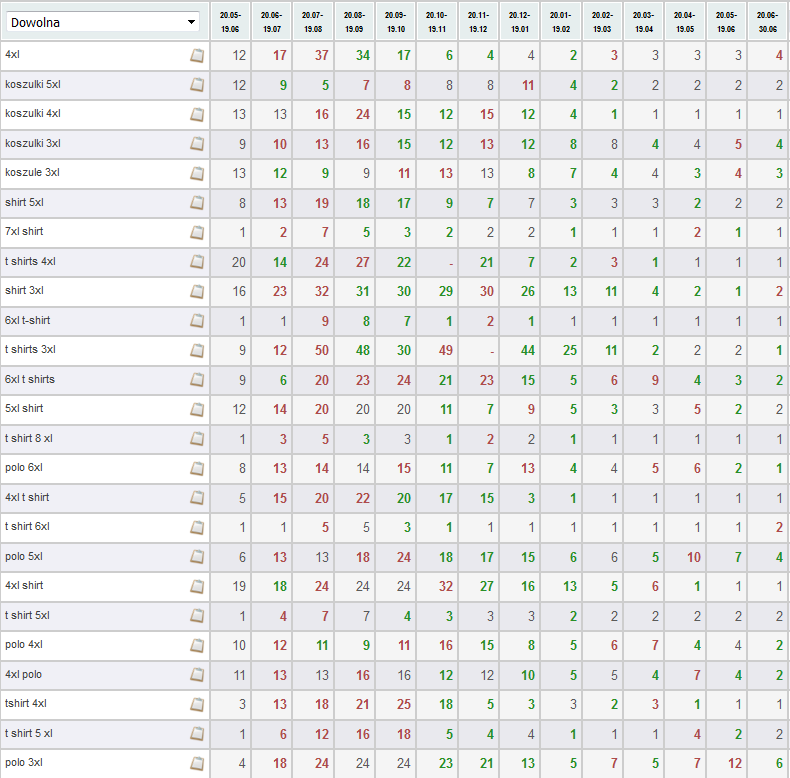Image resolution: width=790 pixels, height=778 pixels.
Task: Open the Dowolna dropdown selector
Action: tap(103, 22)
